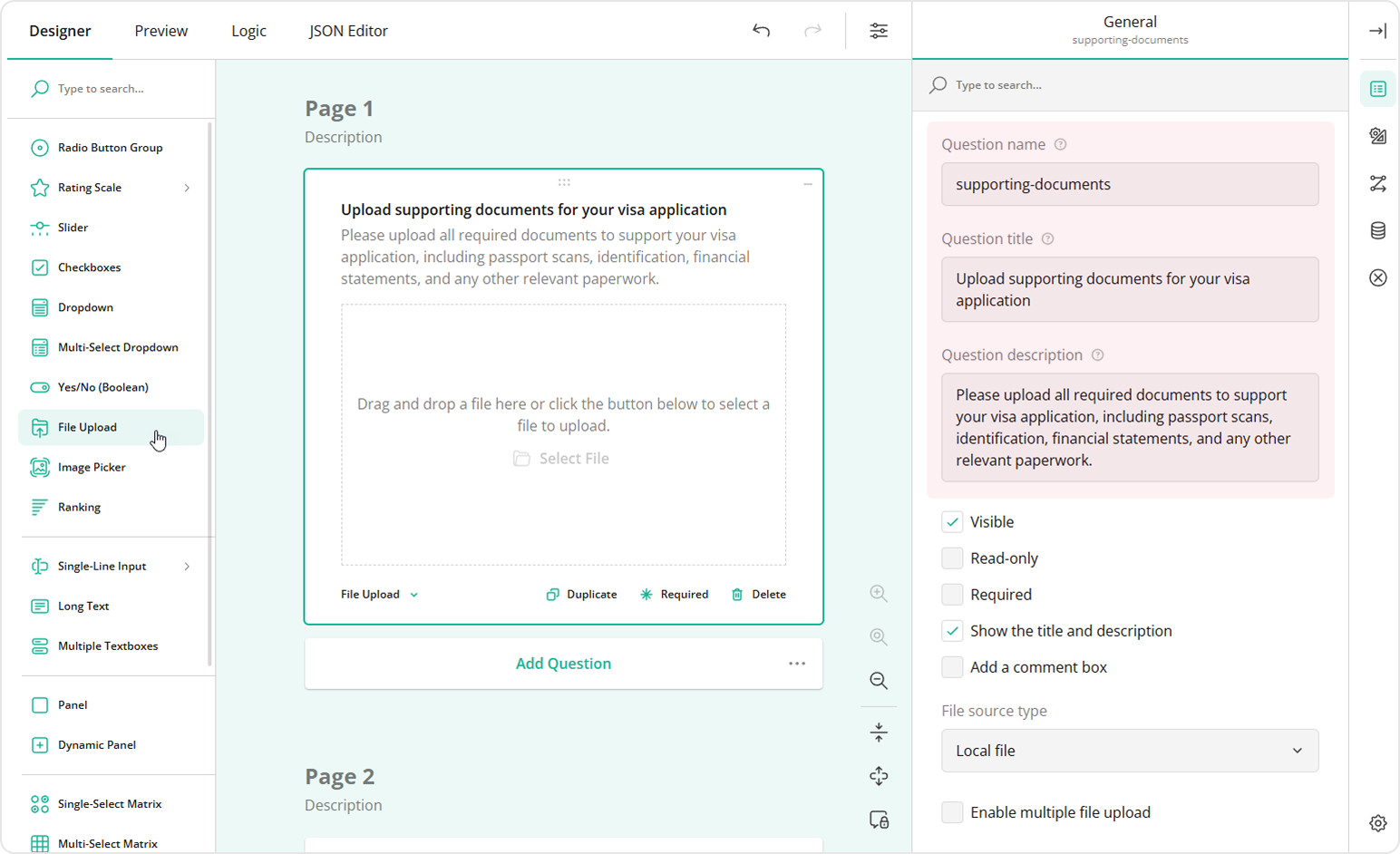Open the File Upload type selector under question
1400x854 pixels.
(x=378, y=594)
